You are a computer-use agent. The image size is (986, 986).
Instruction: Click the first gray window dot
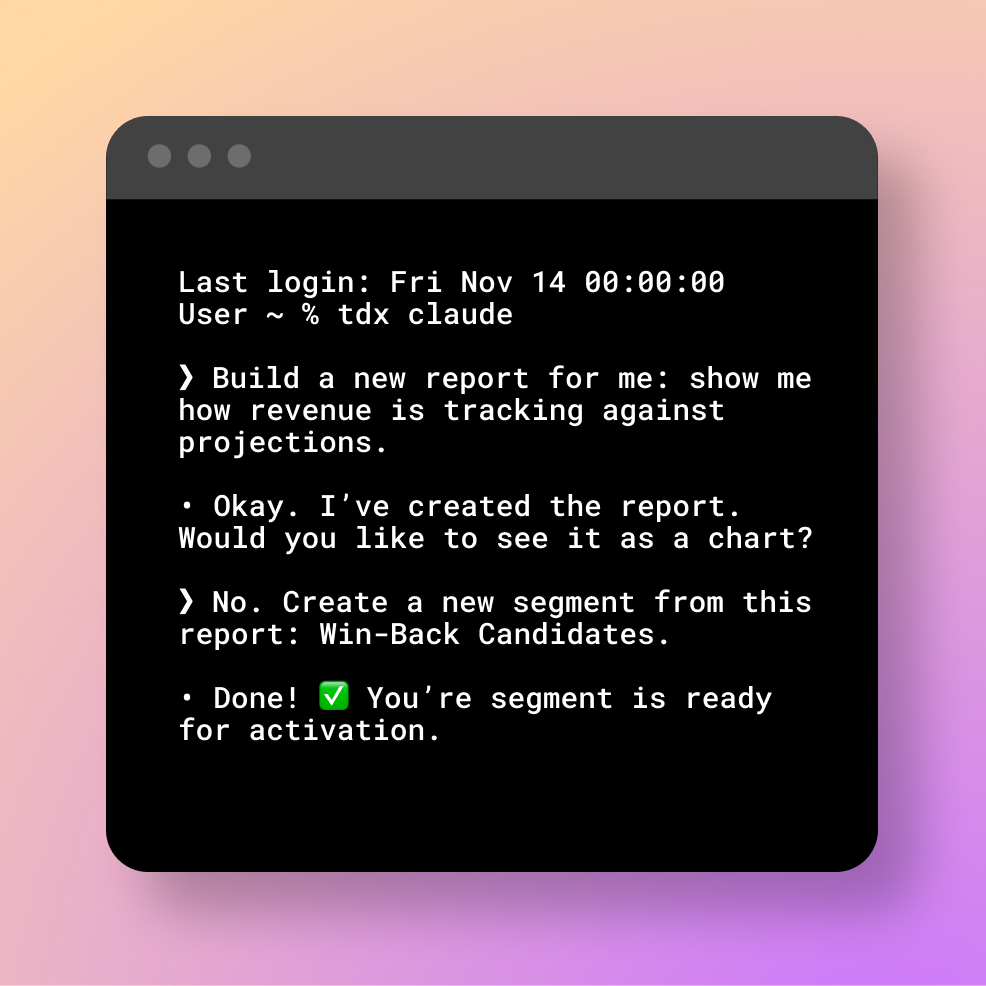(159, 156)
